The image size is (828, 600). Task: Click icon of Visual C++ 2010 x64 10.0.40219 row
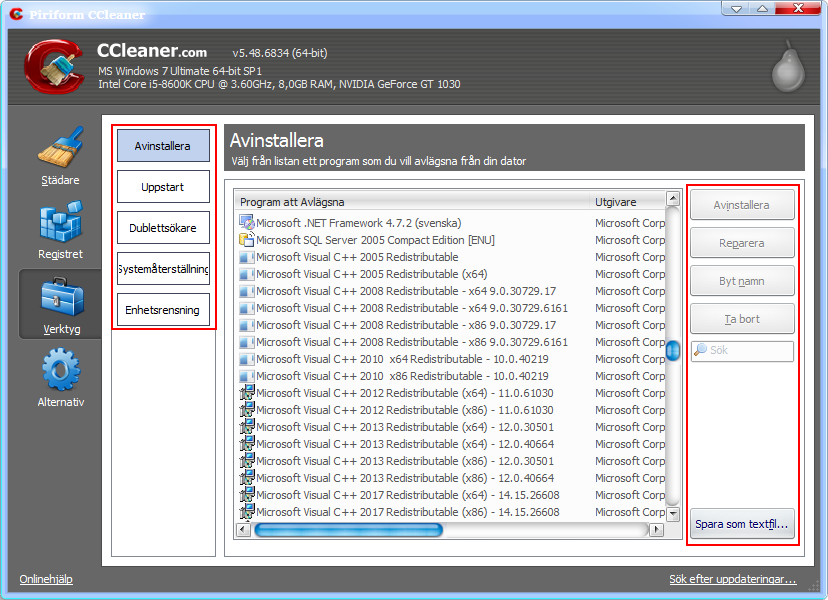[247, 359]
